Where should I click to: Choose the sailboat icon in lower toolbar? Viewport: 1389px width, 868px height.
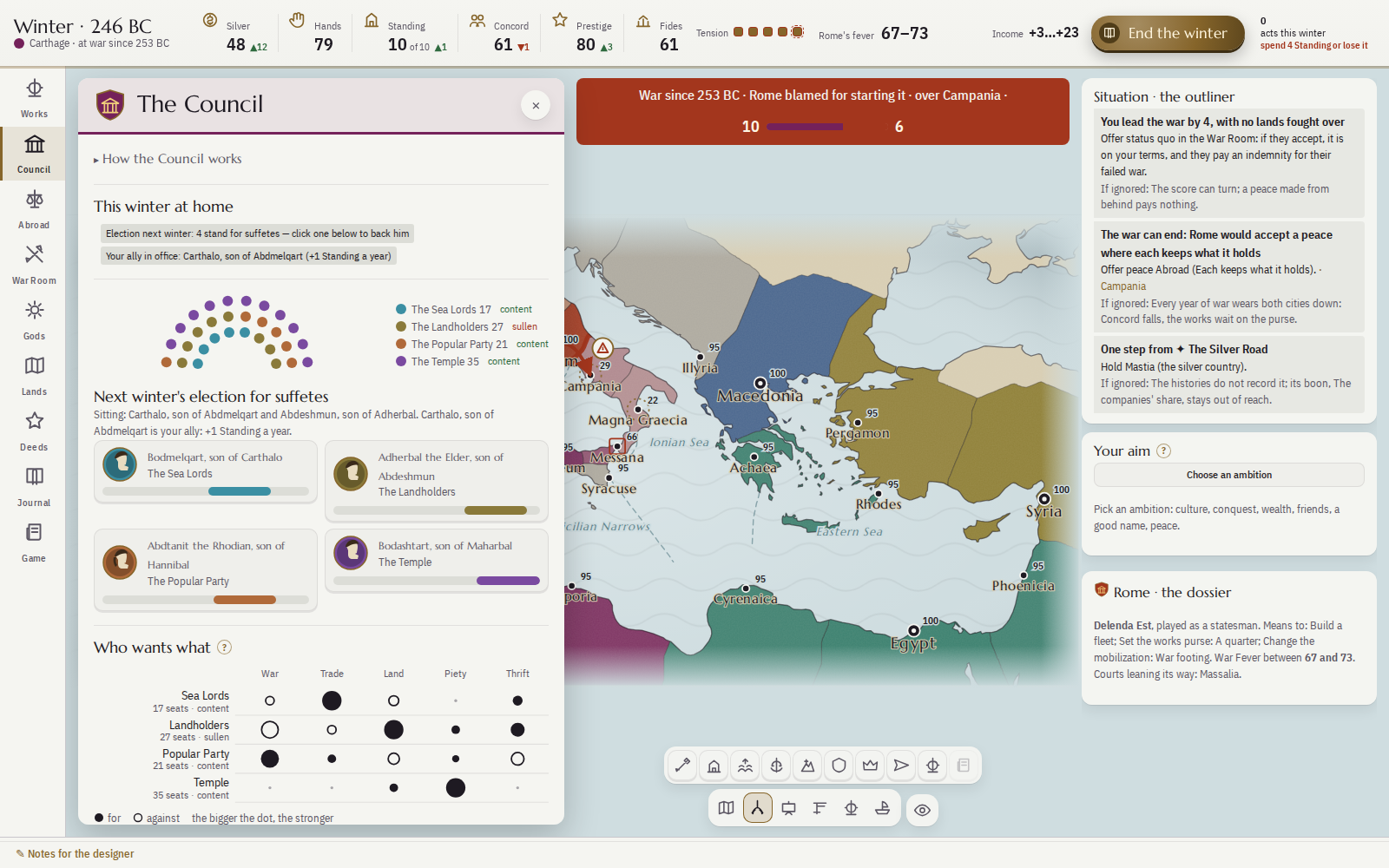(882, 809)
